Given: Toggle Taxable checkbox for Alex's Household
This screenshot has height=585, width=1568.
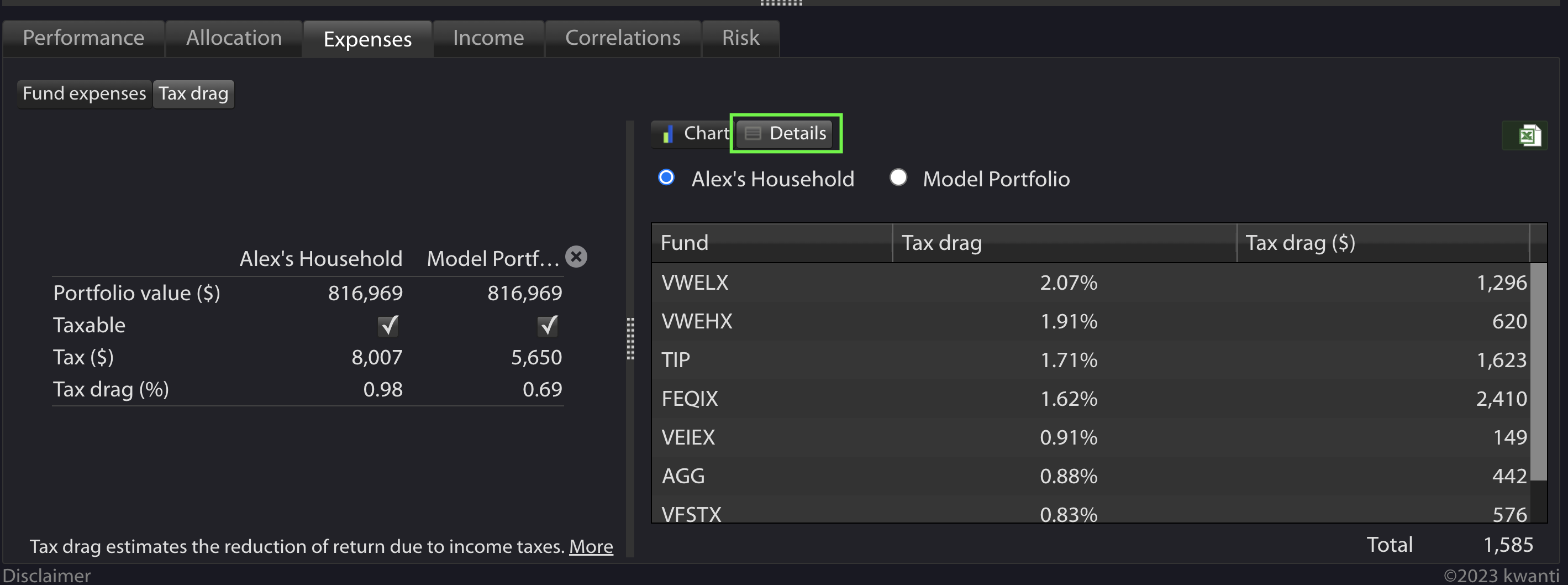Looking at the screenshot, I should coord(388,326).
